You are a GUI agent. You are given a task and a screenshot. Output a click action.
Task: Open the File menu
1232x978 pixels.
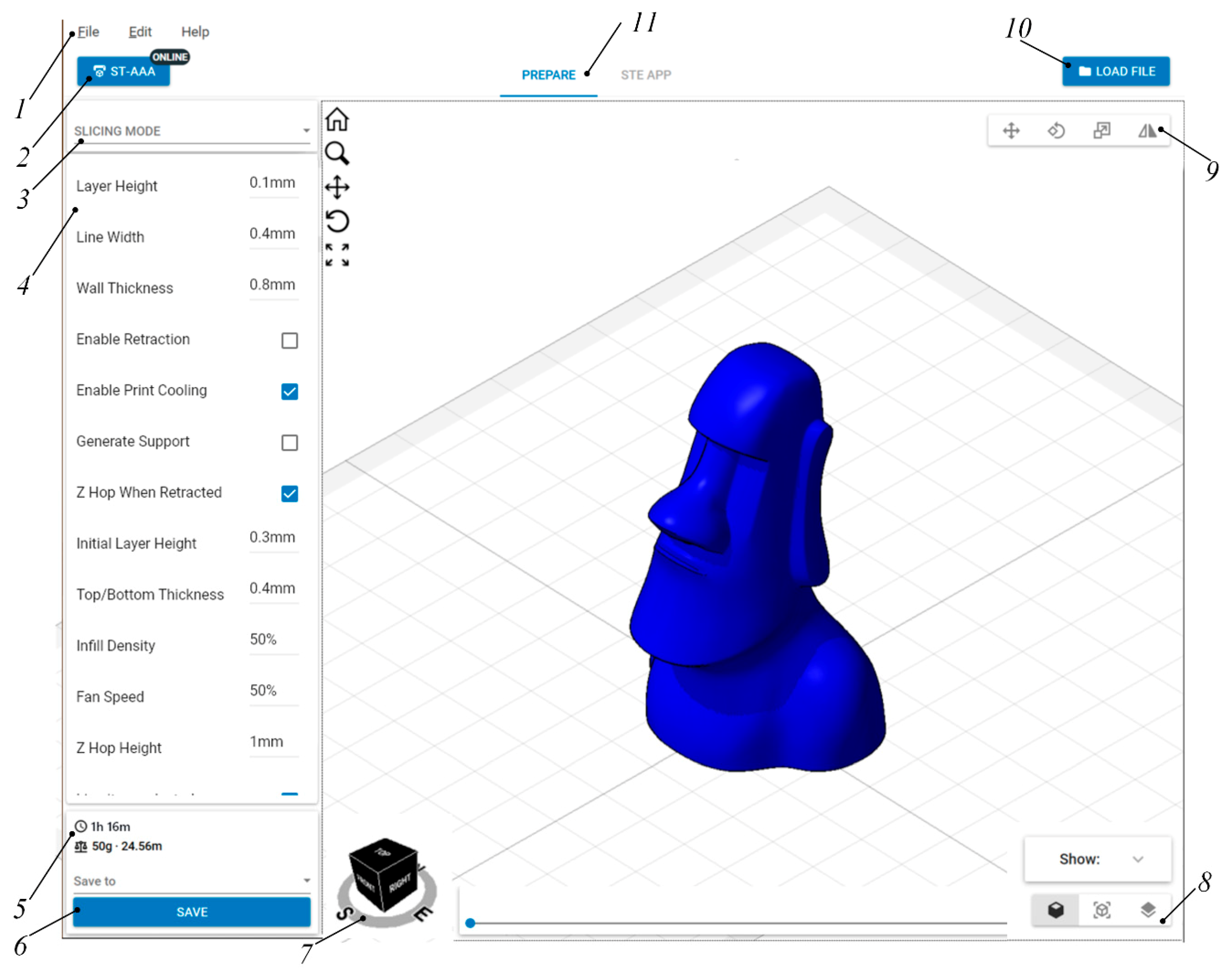(88, 32)
